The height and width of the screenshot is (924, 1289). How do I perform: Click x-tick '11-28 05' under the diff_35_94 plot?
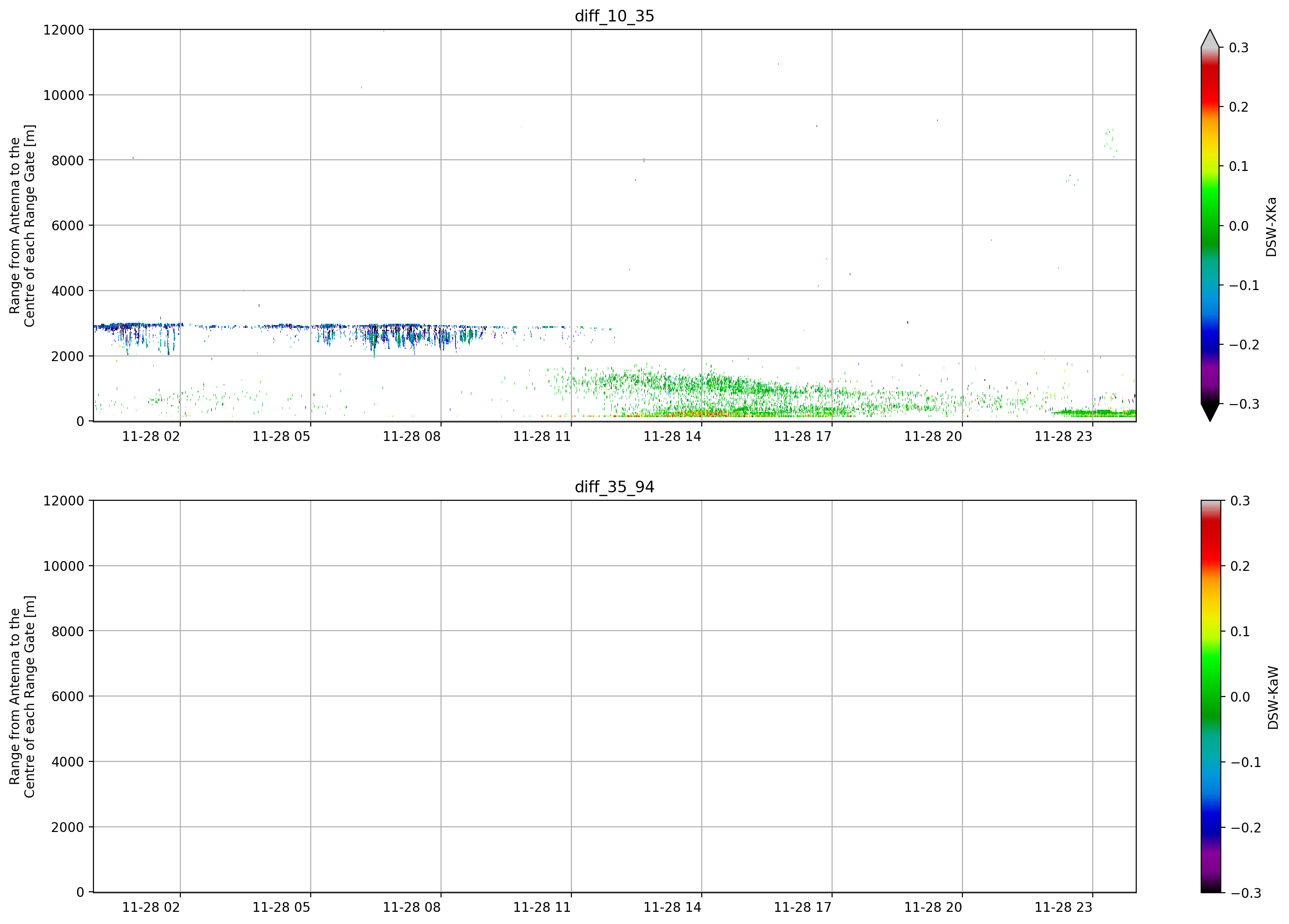(x=281, y=908)
